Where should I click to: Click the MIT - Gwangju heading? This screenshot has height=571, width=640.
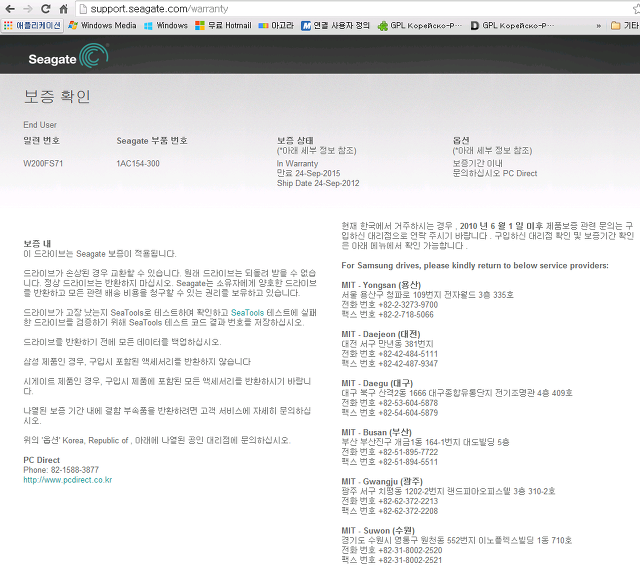382,482
